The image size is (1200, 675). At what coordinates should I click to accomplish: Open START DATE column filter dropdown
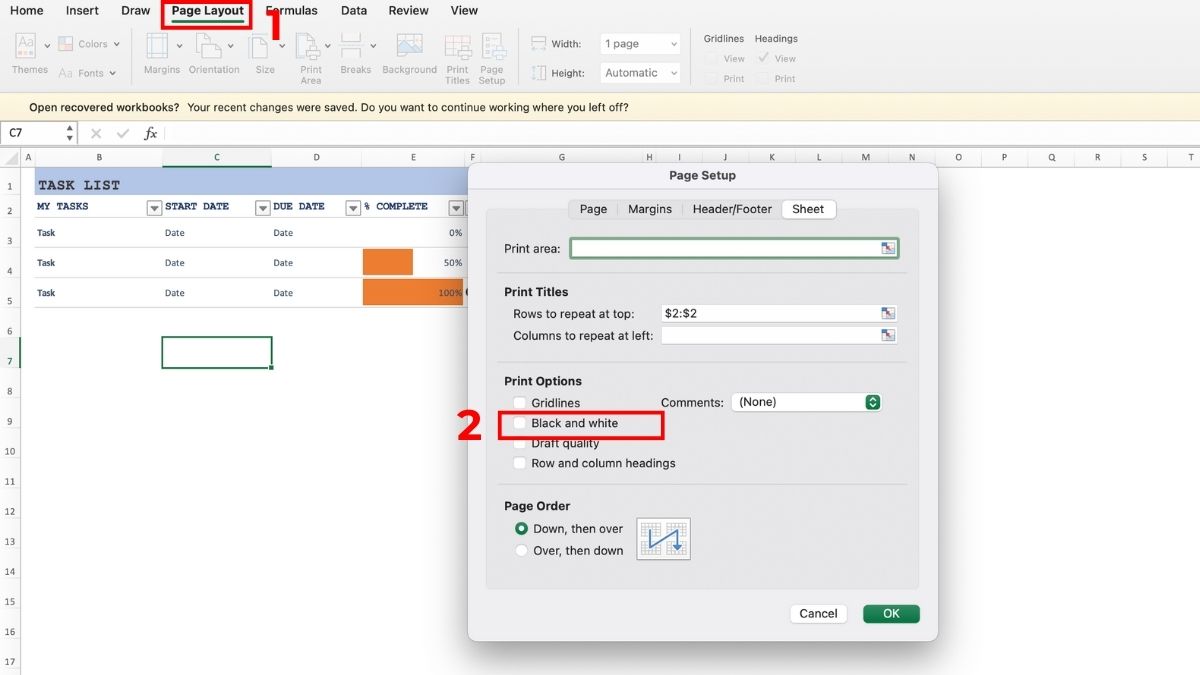(263, 208)
